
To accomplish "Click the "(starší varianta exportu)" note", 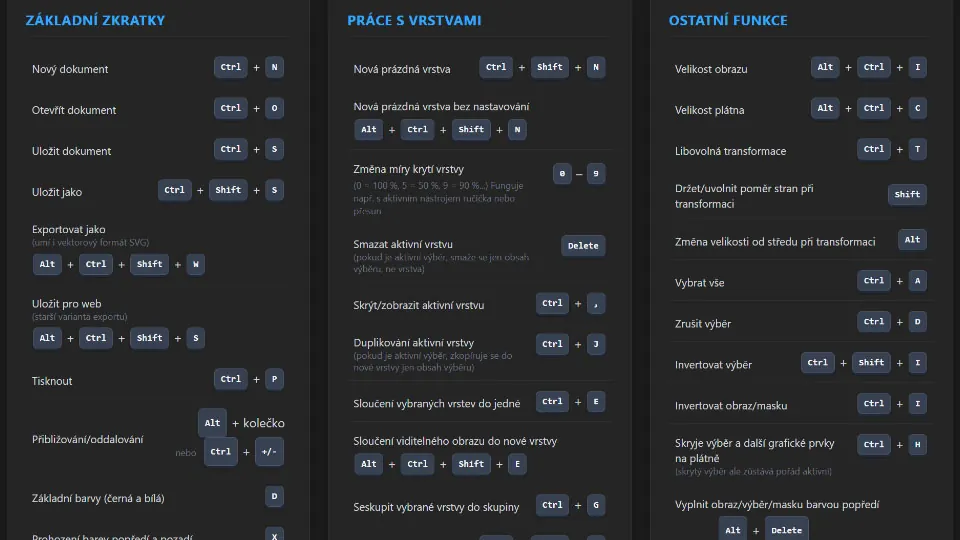I will tap(80, 317).
